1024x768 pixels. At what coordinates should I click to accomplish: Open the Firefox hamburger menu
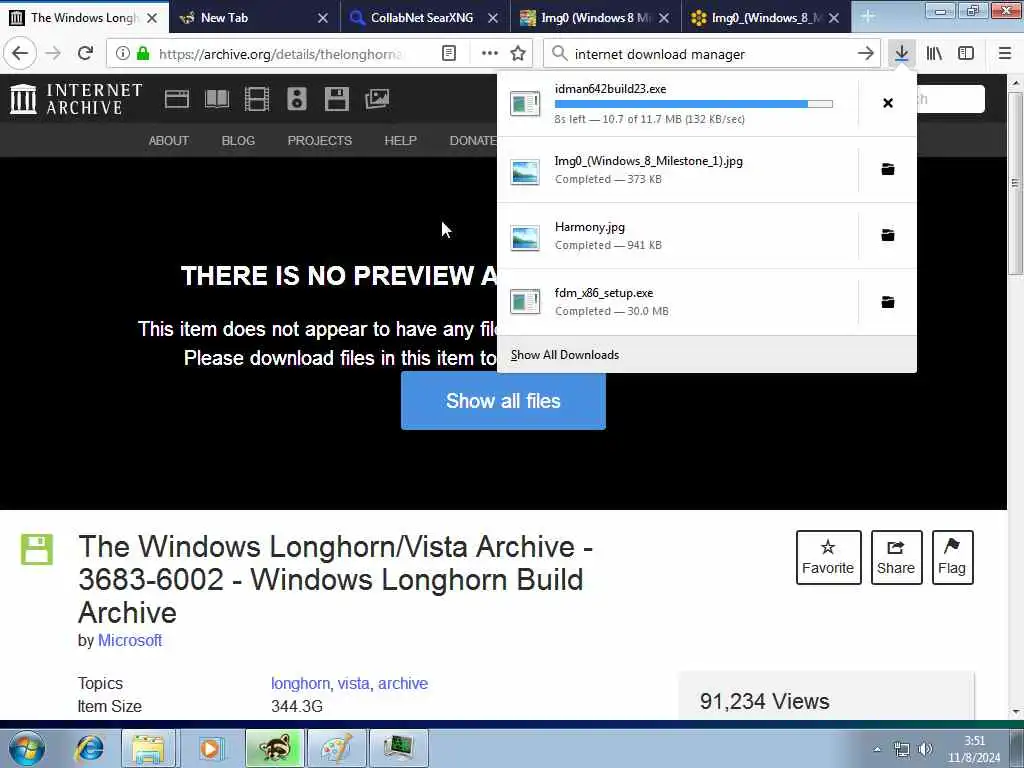(1004, 54)
